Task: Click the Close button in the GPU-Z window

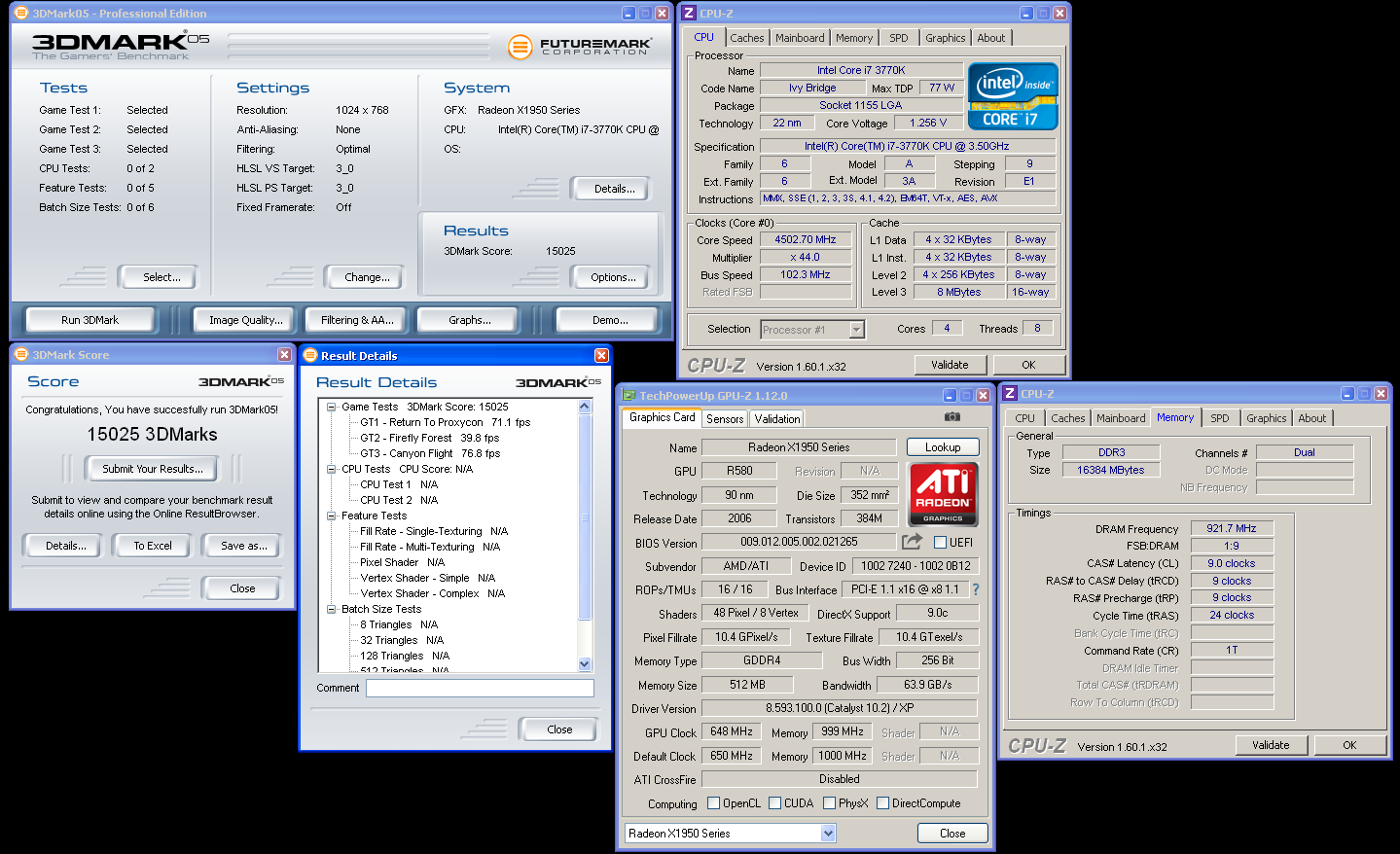Action: (x=952, y=834)
